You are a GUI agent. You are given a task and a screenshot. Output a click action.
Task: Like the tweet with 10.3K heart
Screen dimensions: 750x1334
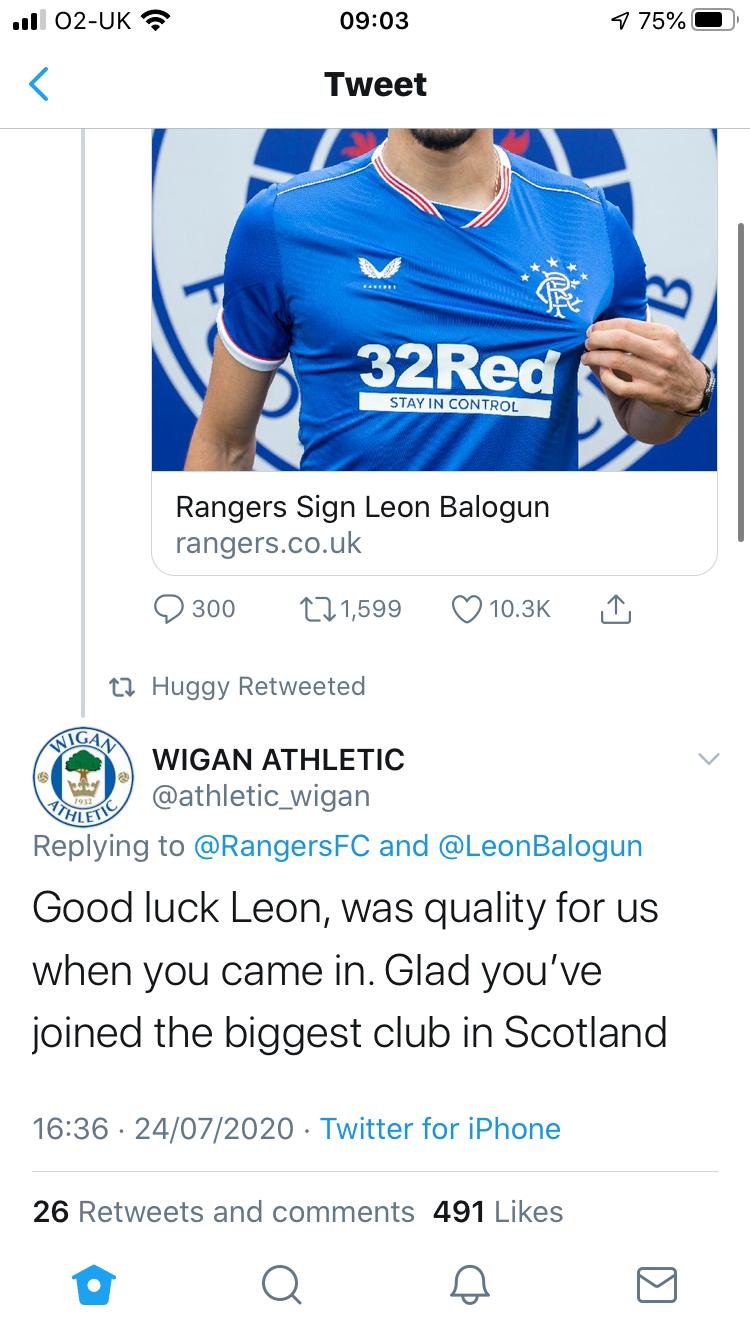467,609
